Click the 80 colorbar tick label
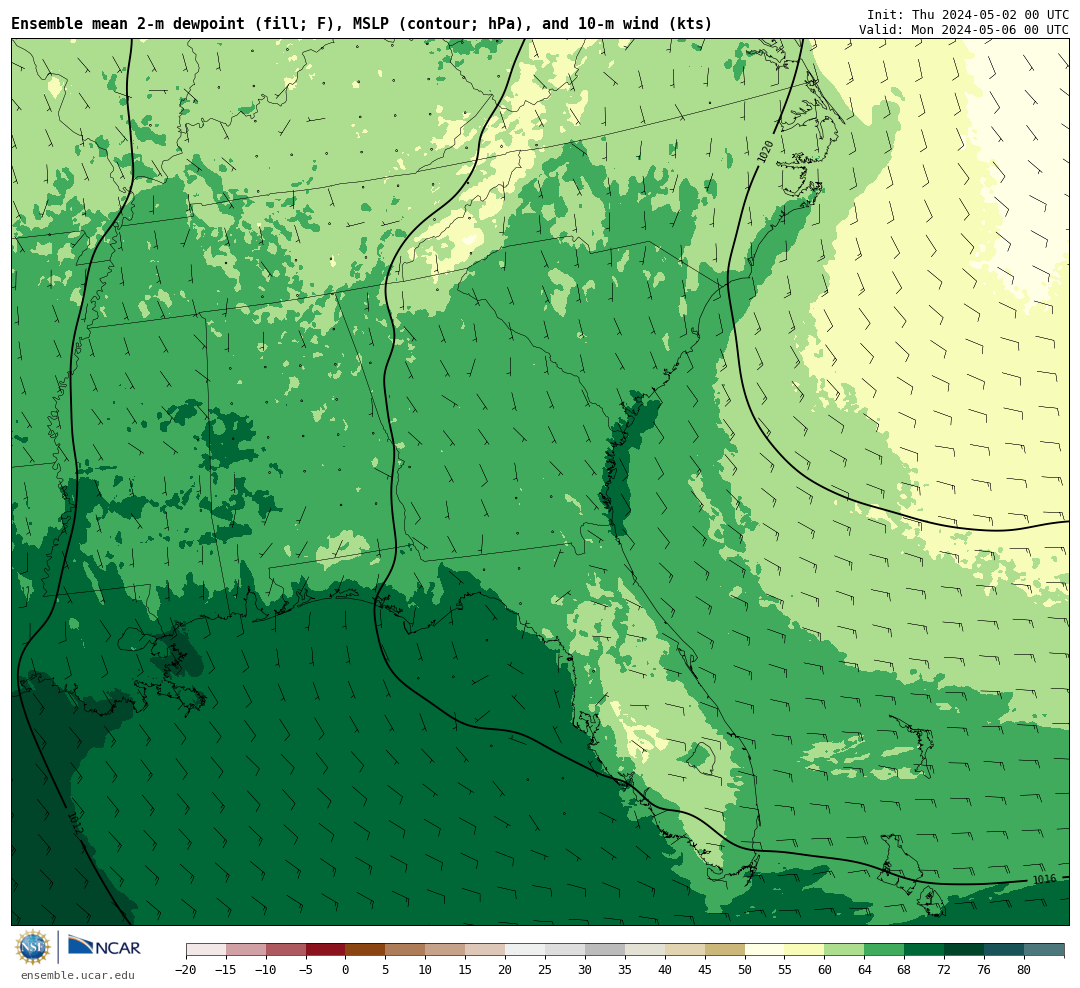Image resolution: width=1080 pixels, height=988 pixels. (1025, 969)
